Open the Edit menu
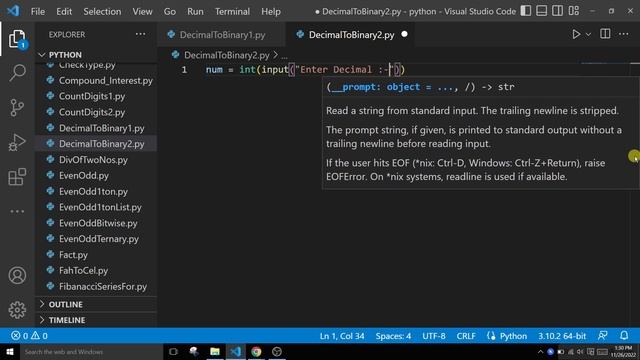640x360 pixels. pyautogui.click(x=64, y=11)
